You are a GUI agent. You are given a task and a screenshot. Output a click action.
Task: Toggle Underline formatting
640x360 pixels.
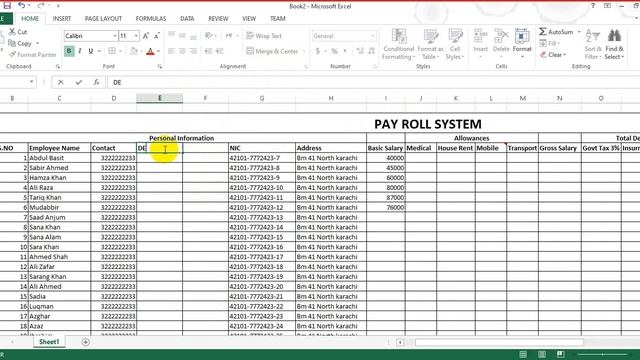[x=91, y=51]
